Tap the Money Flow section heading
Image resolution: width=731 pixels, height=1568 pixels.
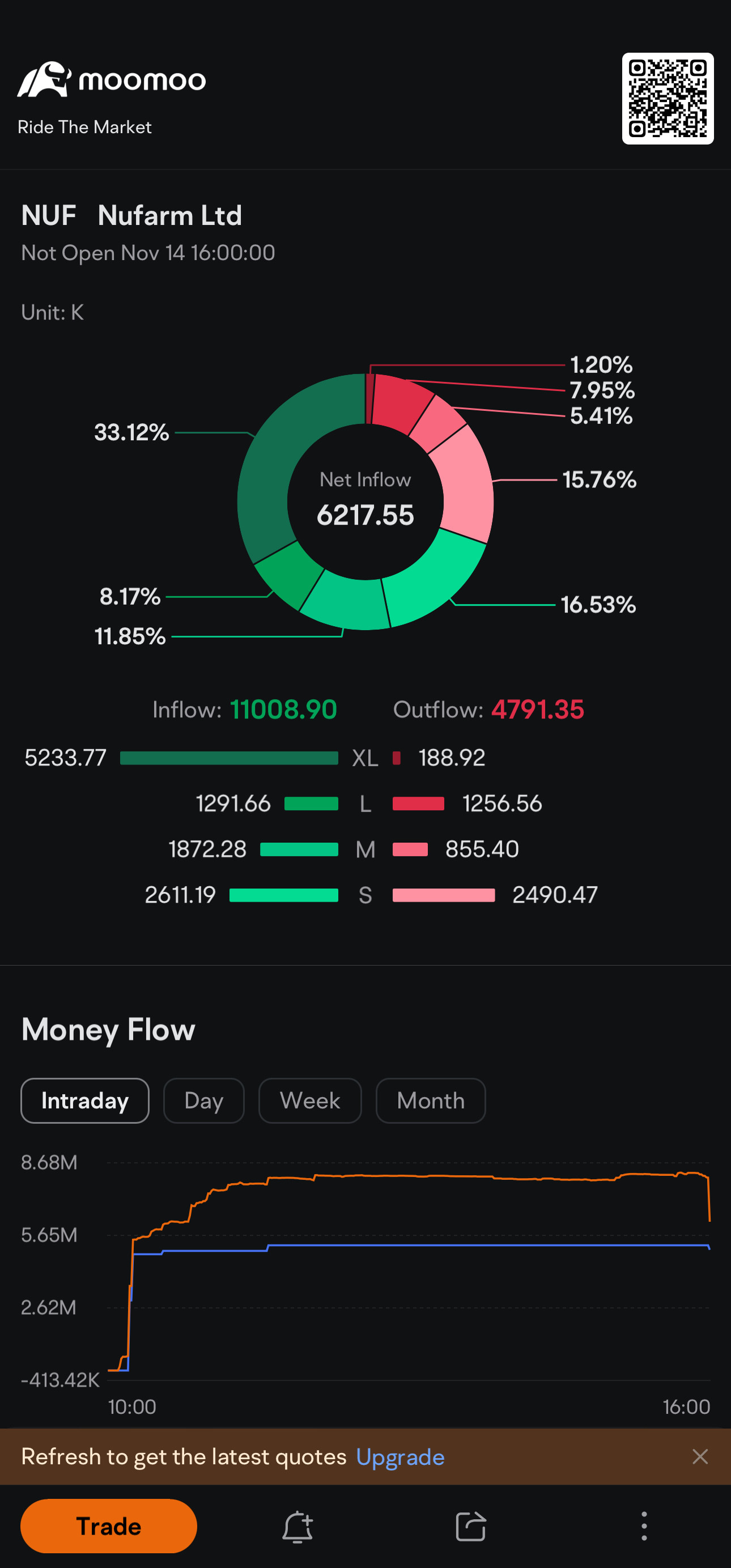click(x=108, y=1030)
